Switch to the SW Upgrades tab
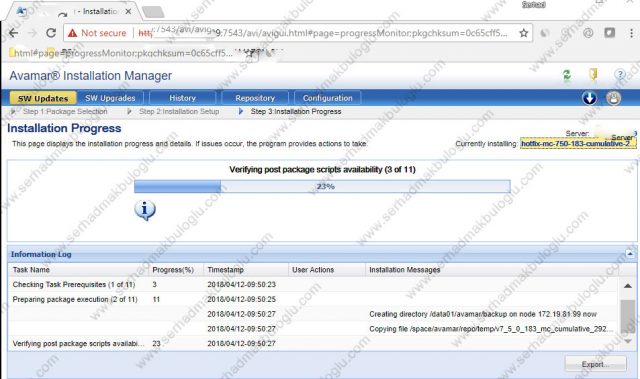This screenshot has width=640, height=379. click(110, 98)
